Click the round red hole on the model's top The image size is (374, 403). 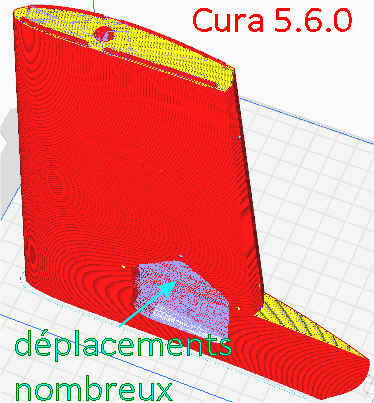pos(104,34)
